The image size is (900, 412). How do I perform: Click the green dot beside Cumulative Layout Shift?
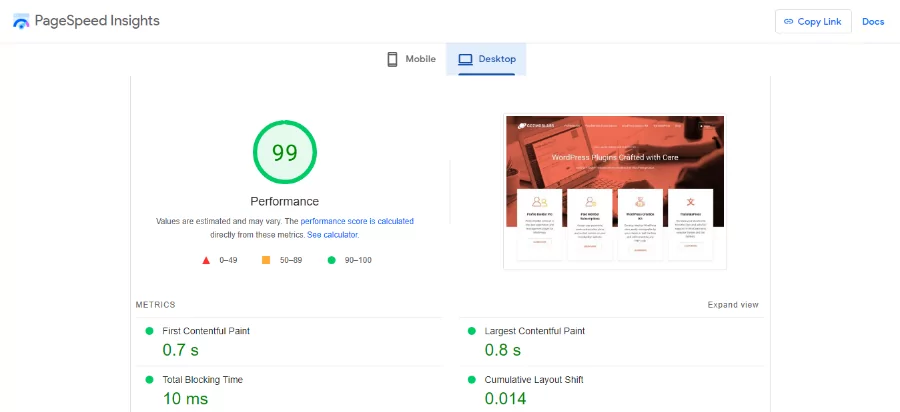coord(471,380)
